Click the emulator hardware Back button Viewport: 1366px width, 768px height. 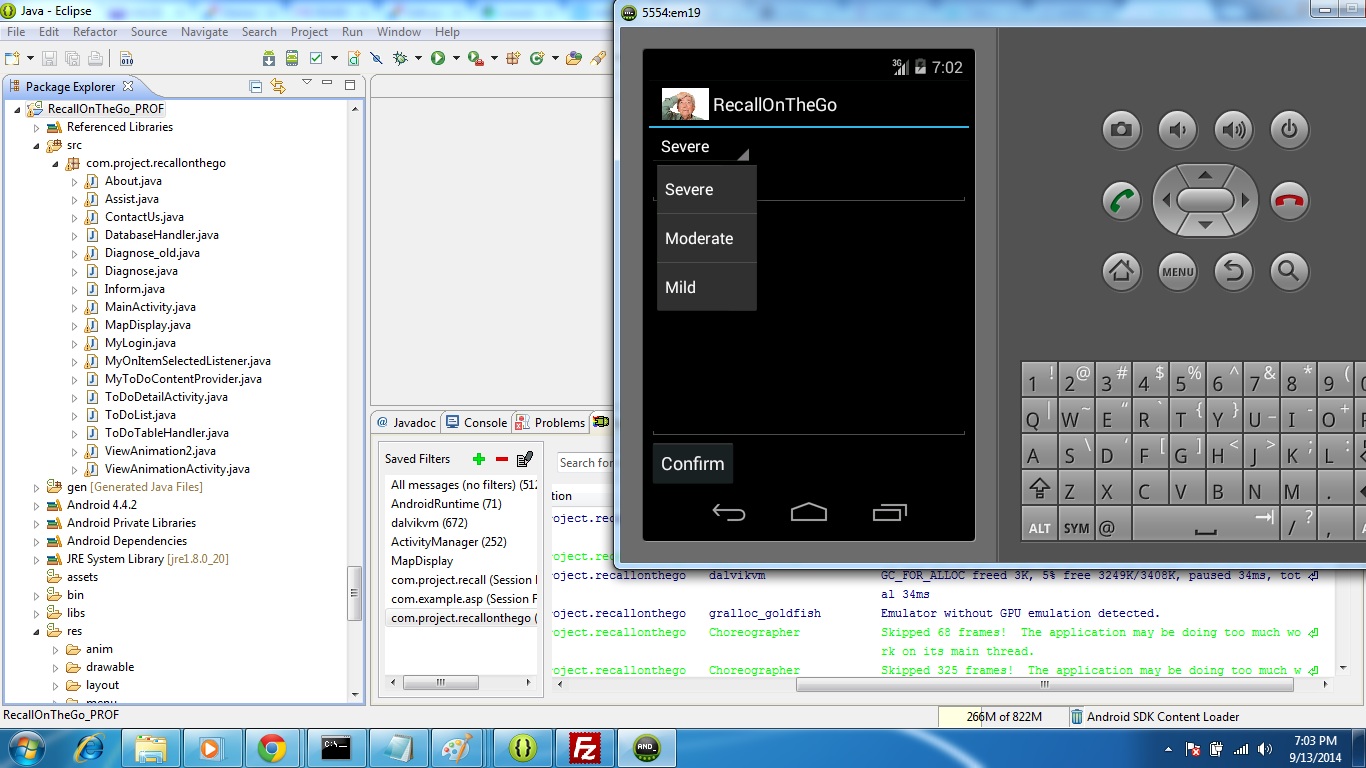[1234, 270]
